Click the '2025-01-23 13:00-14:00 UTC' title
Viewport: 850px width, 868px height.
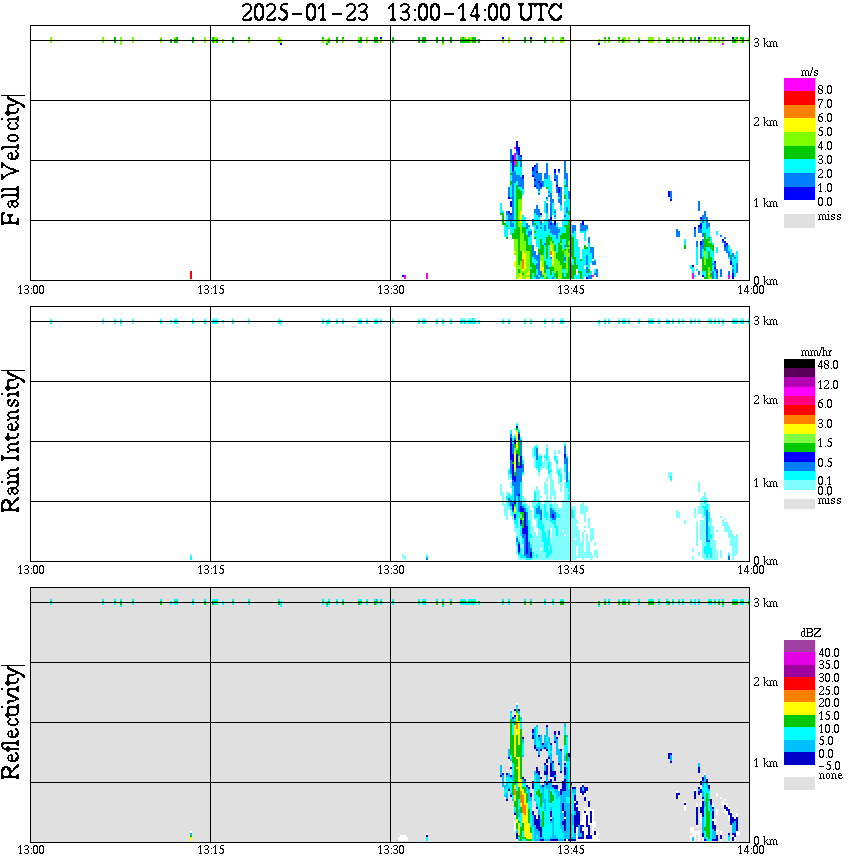coord(401,13)
